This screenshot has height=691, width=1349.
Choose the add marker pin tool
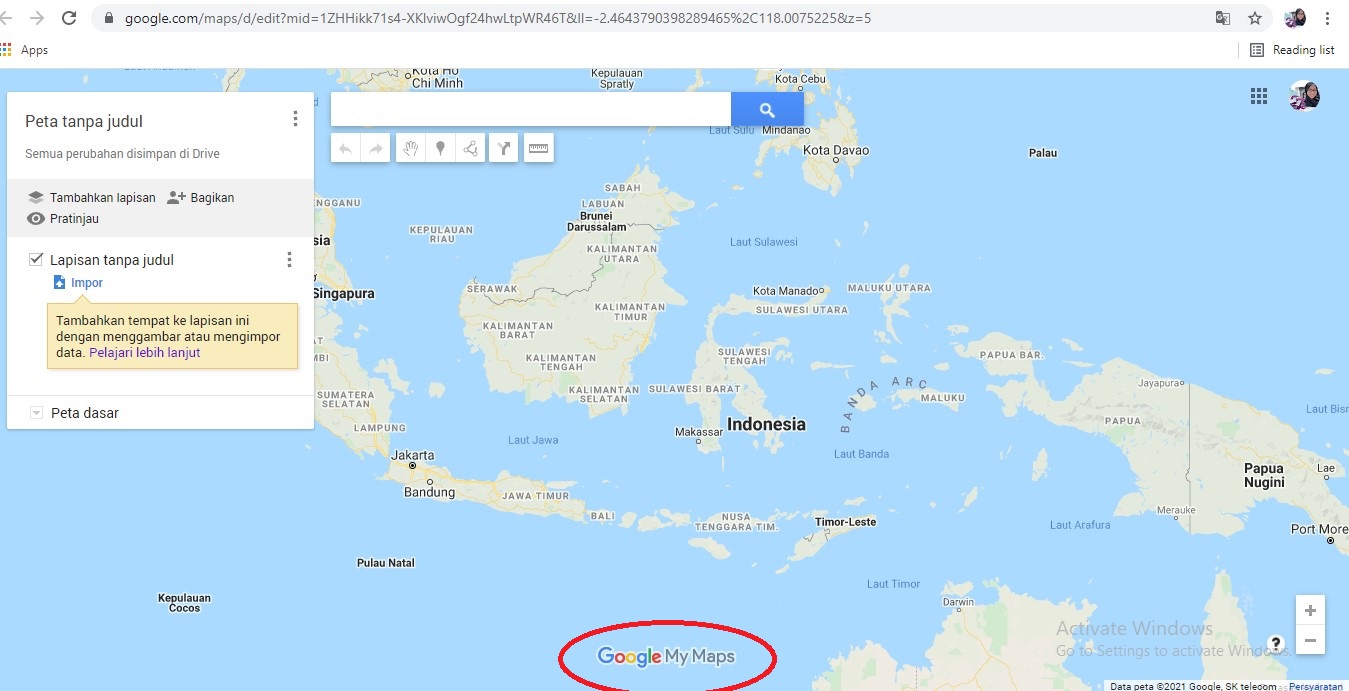pyautogui.click(x=439, y=149)
